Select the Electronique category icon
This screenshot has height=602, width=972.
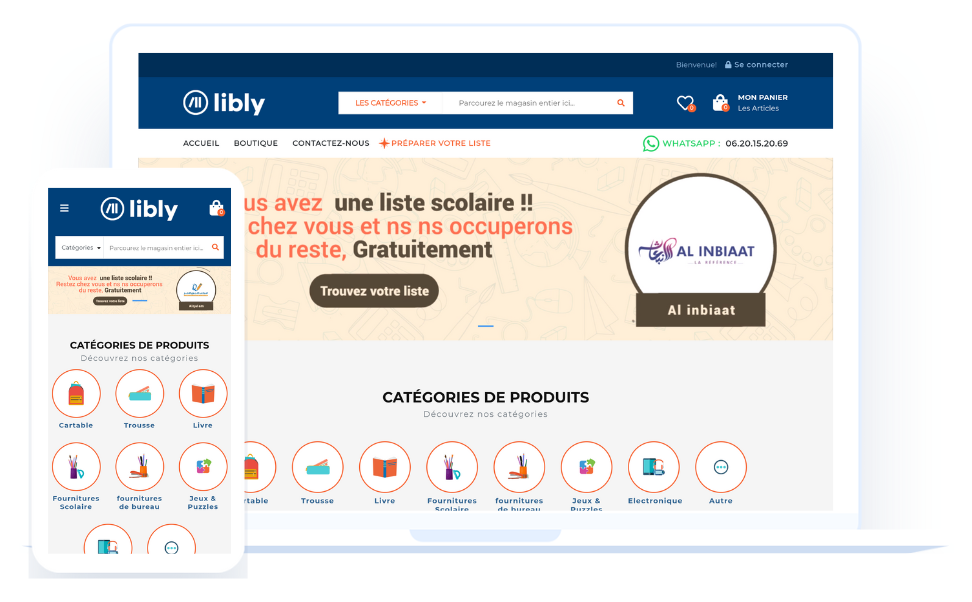pyautogui.click(x=653, y=467)
